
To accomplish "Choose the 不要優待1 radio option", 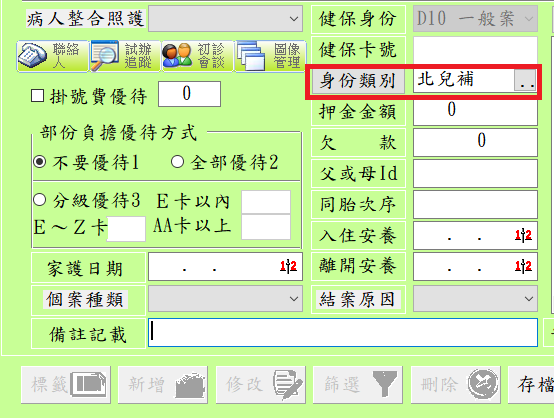I will [40, 162].
